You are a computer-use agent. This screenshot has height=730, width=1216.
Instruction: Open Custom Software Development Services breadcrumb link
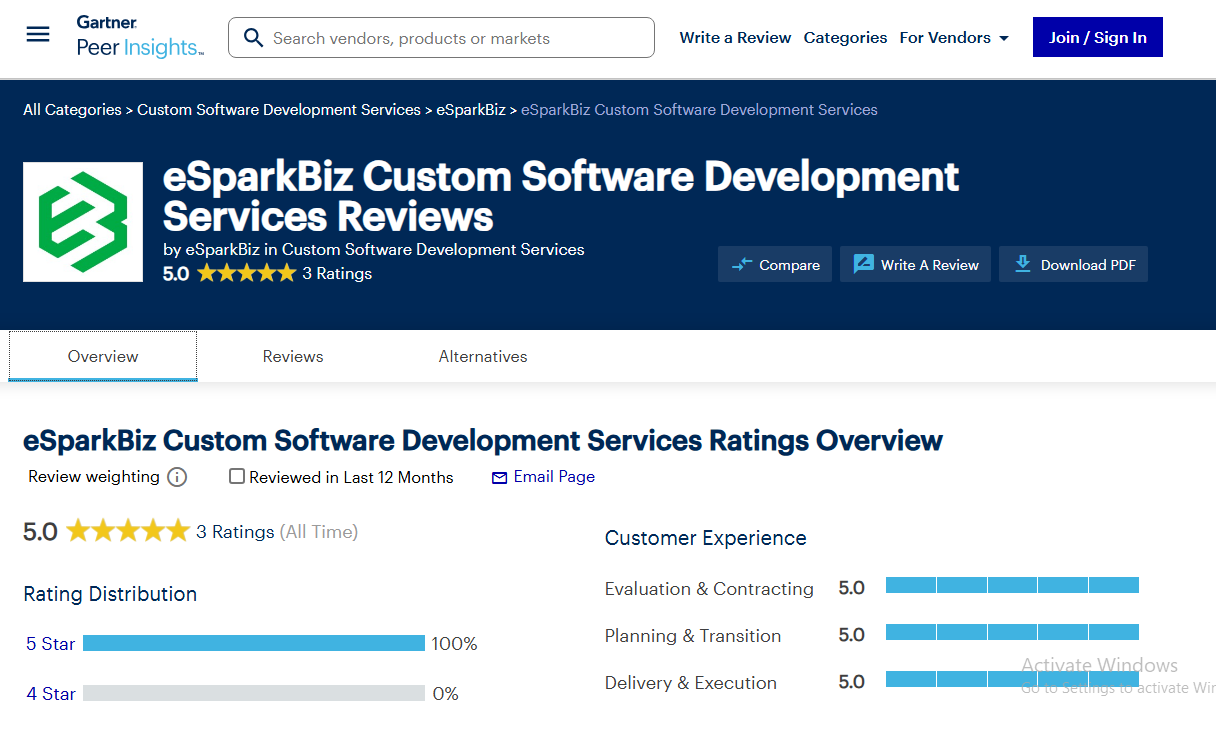tap(279, 110)
